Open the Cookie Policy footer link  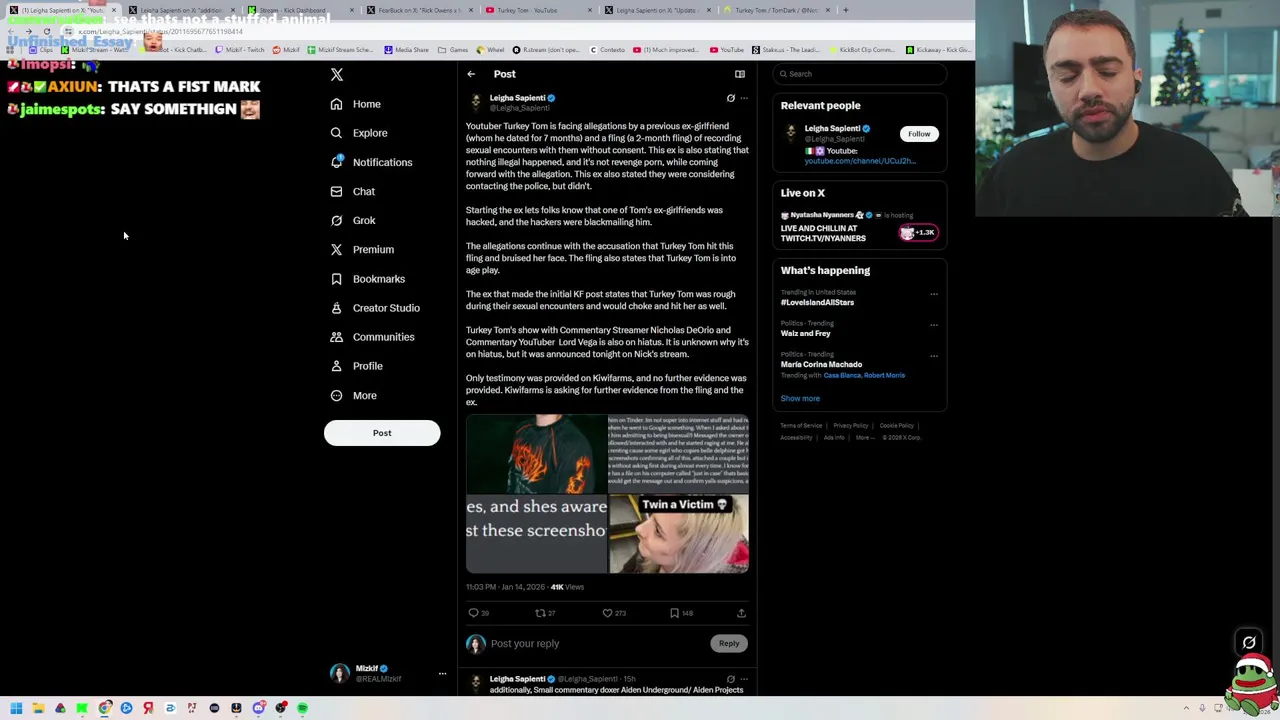[897, 426]
